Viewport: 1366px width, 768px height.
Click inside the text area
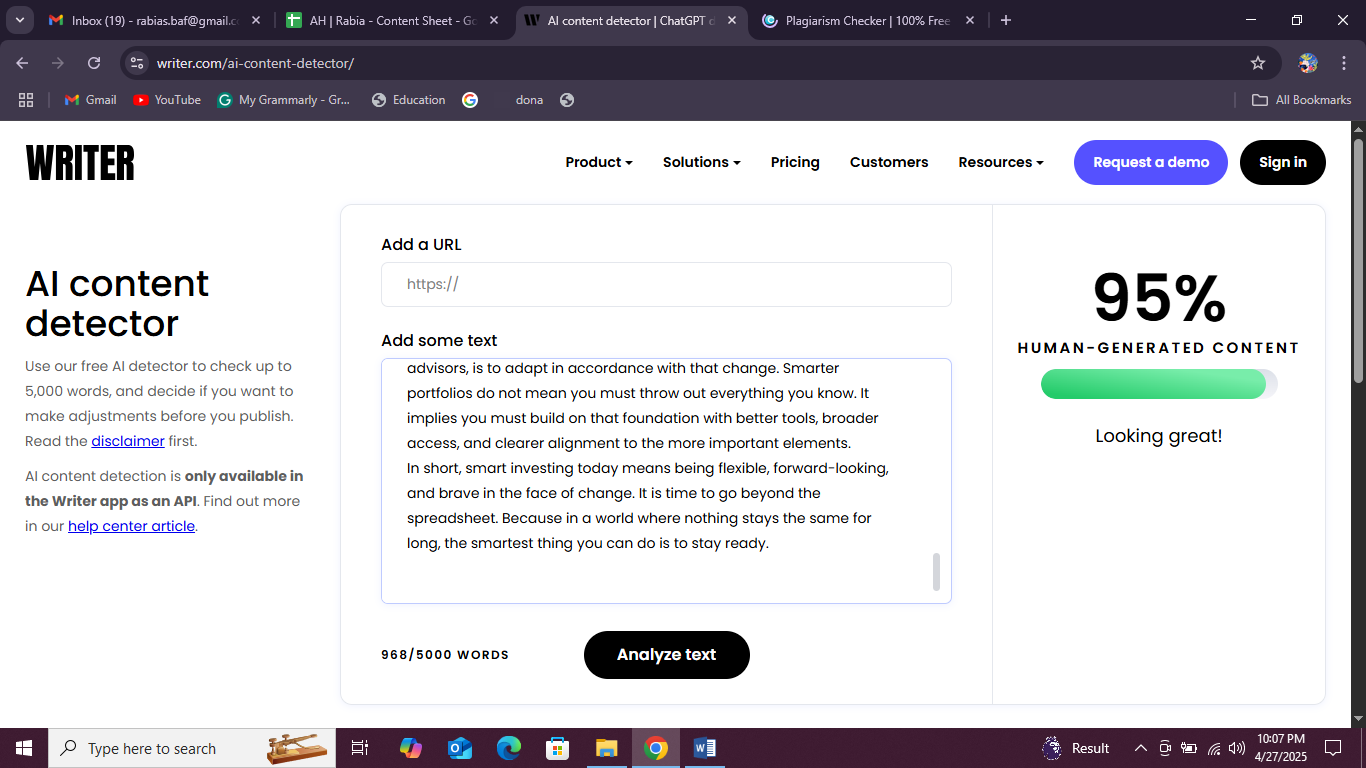[x=666, y=481]
